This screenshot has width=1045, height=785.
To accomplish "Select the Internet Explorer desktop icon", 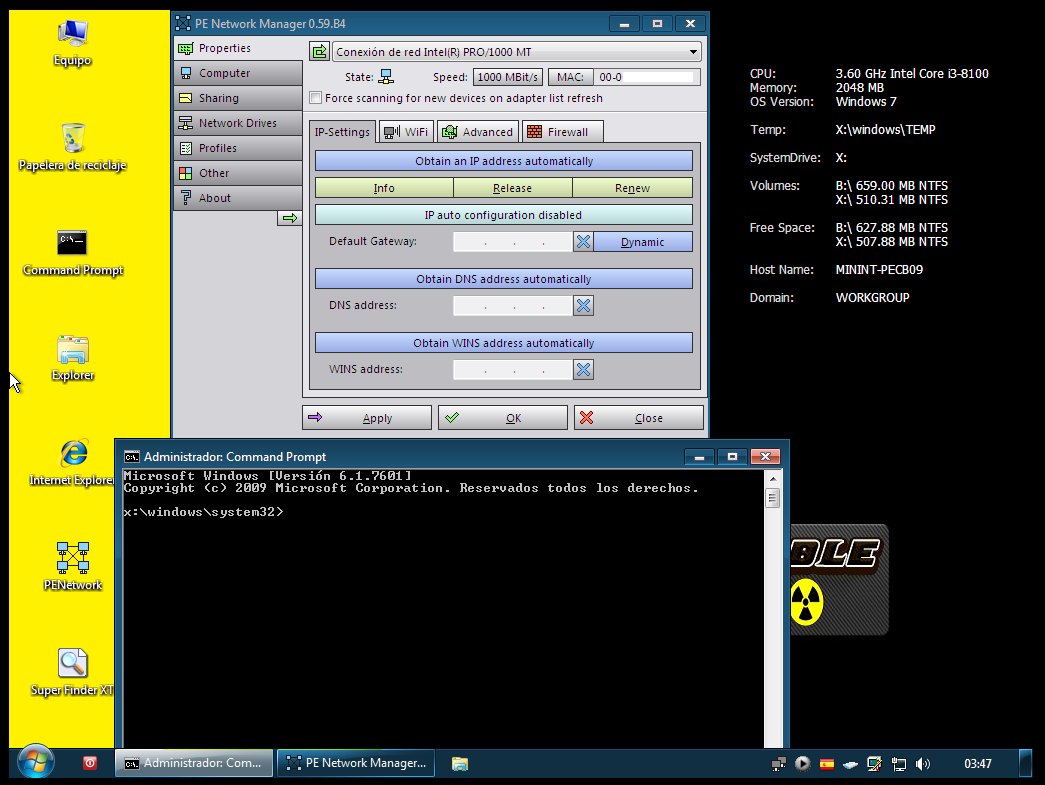I will coord(73,462).
